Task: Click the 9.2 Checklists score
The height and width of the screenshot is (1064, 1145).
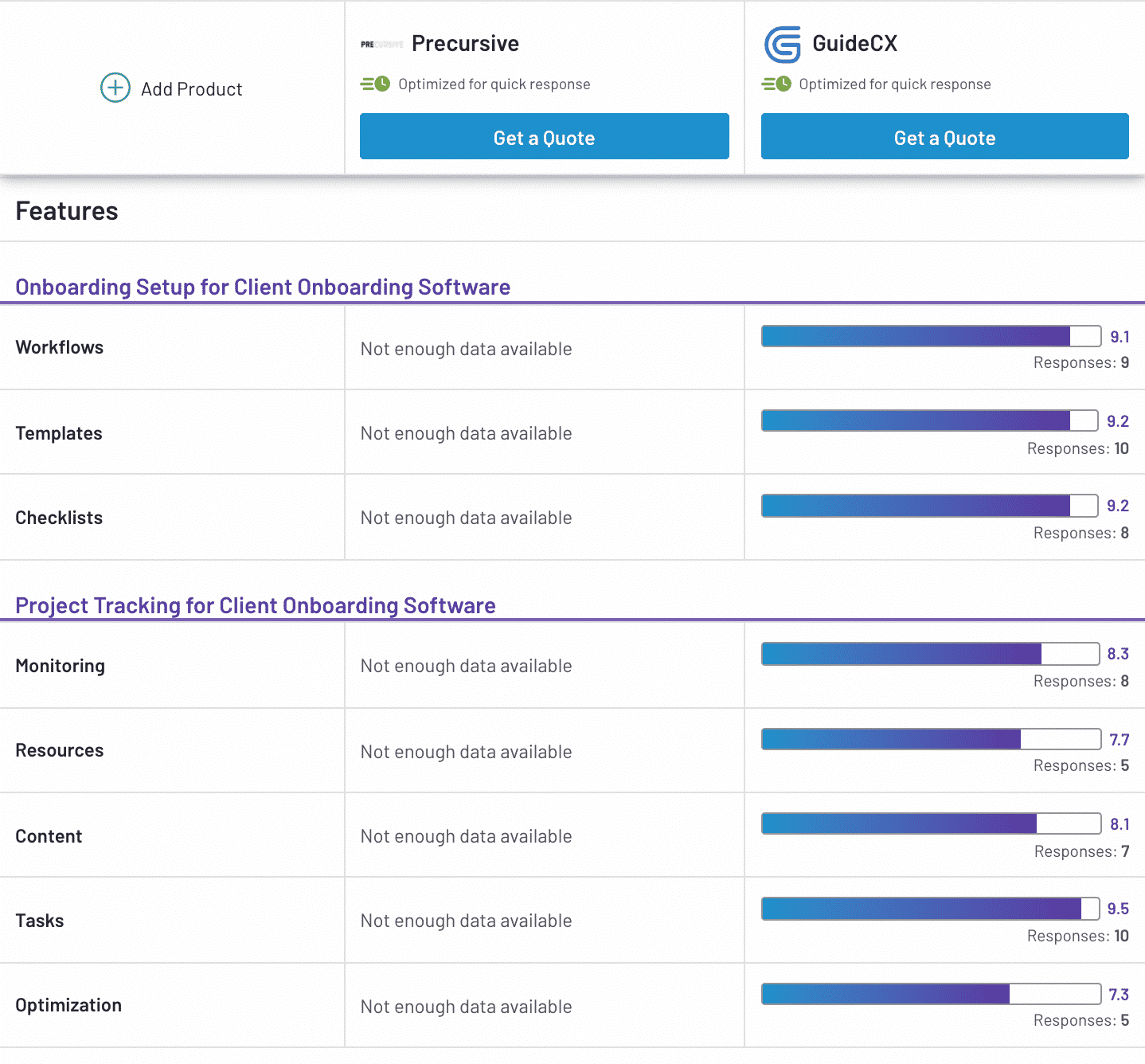Action: click(x=1118, y=506)
